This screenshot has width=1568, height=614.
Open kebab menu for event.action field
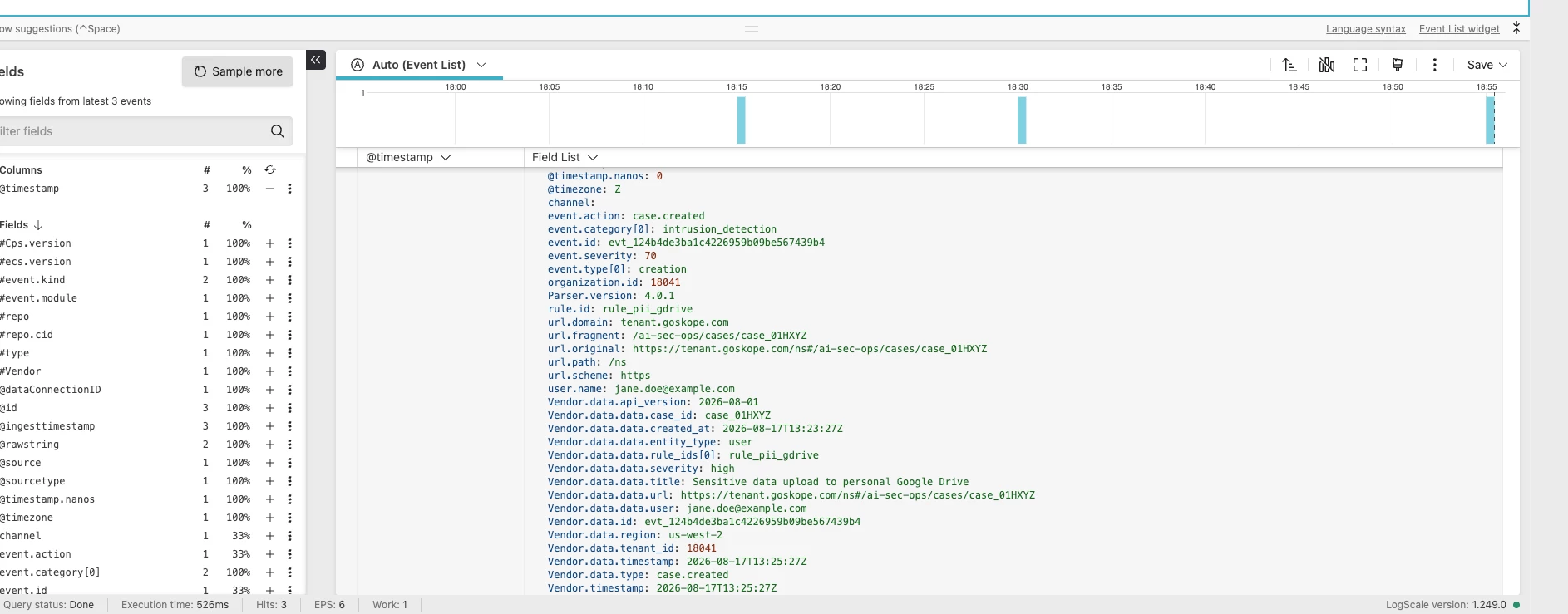click(290, 554)
